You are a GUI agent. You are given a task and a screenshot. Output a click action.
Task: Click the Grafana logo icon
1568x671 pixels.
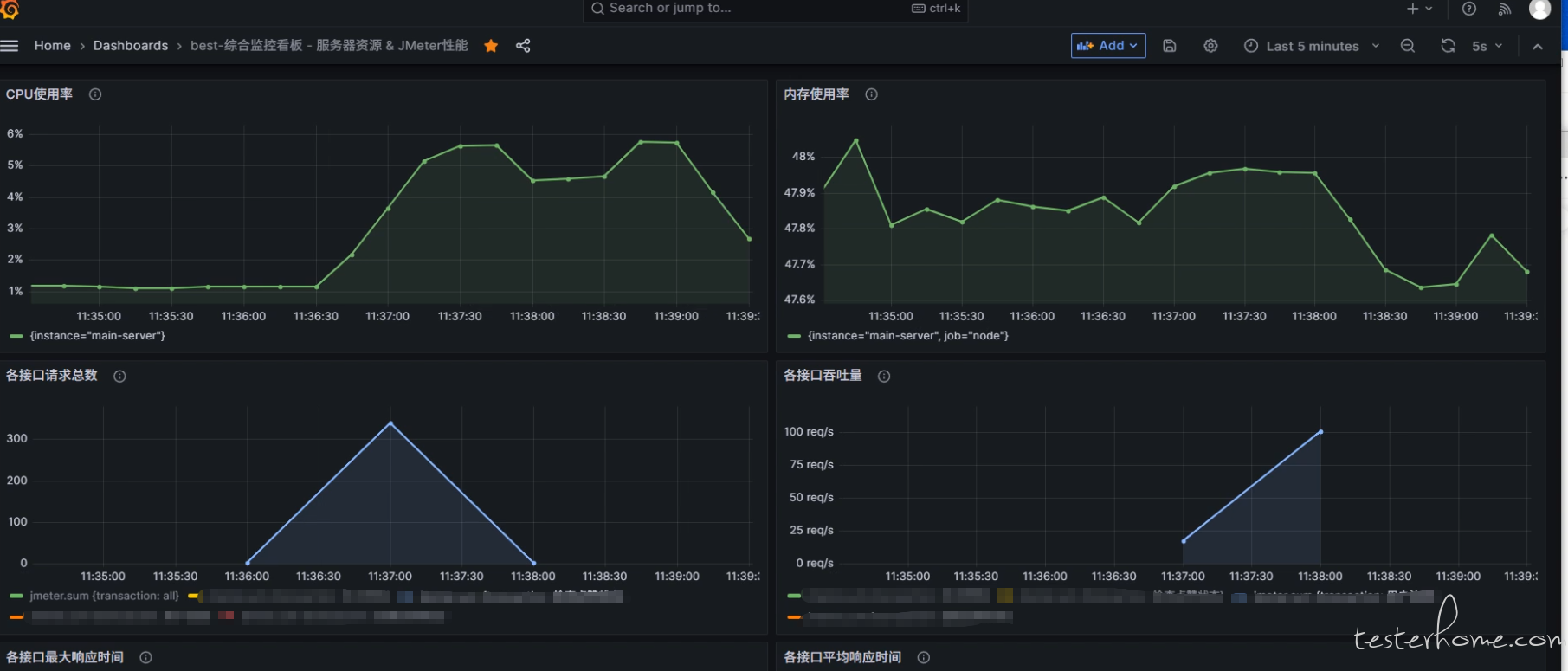10,10
